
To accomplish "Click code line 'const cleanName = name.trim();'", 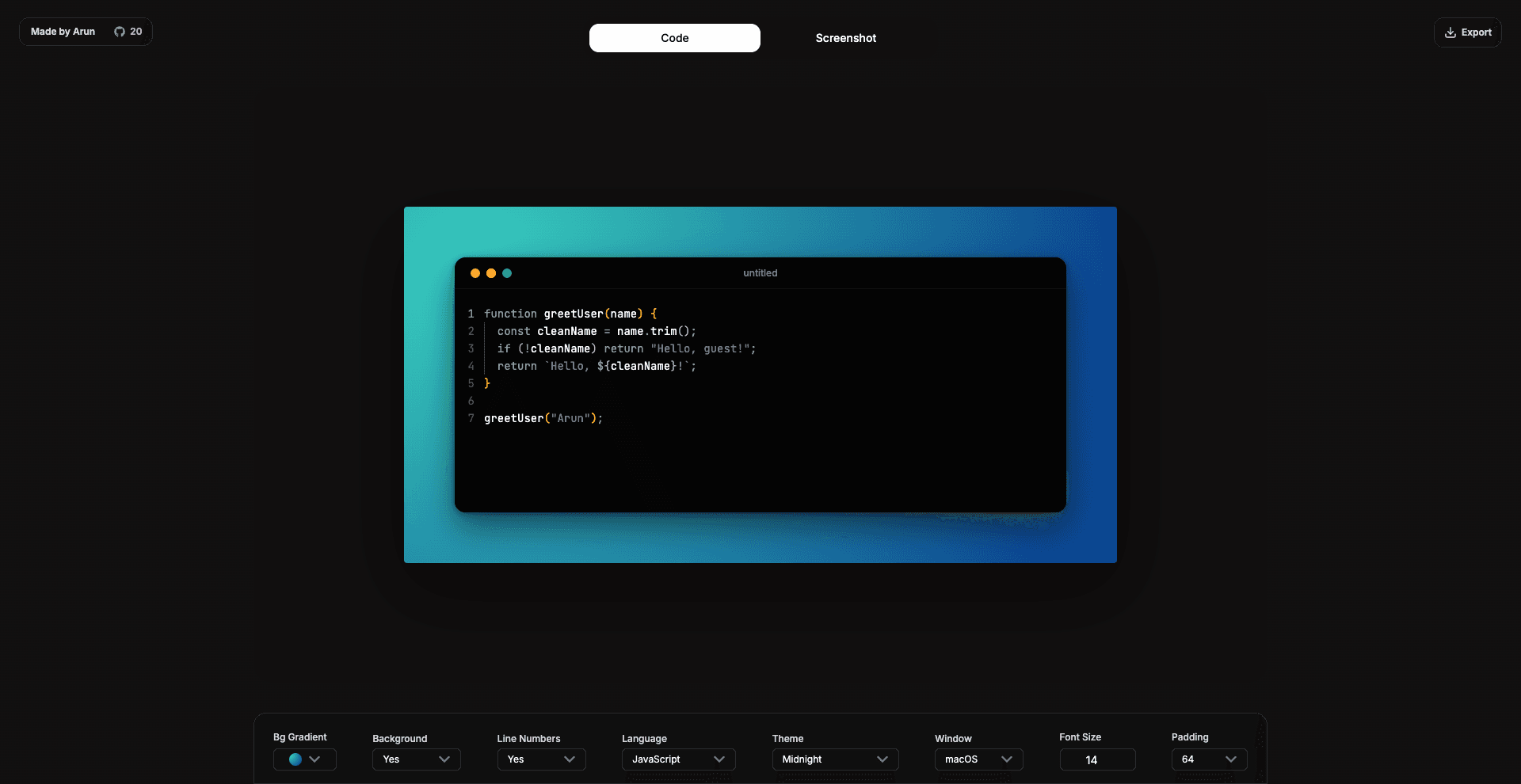I will (x=597, y=332).
